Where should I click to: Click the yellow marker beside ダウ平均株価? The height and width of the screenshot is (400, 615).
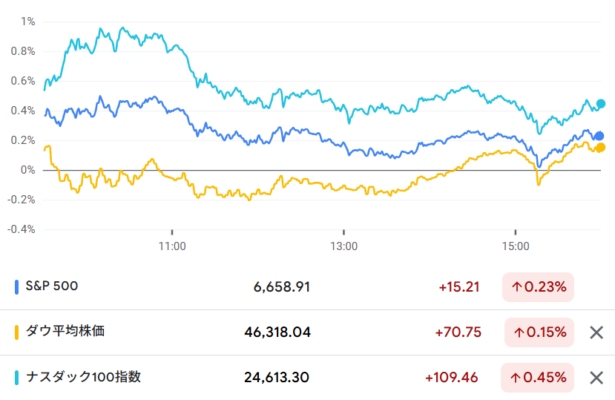pos(17,332)
